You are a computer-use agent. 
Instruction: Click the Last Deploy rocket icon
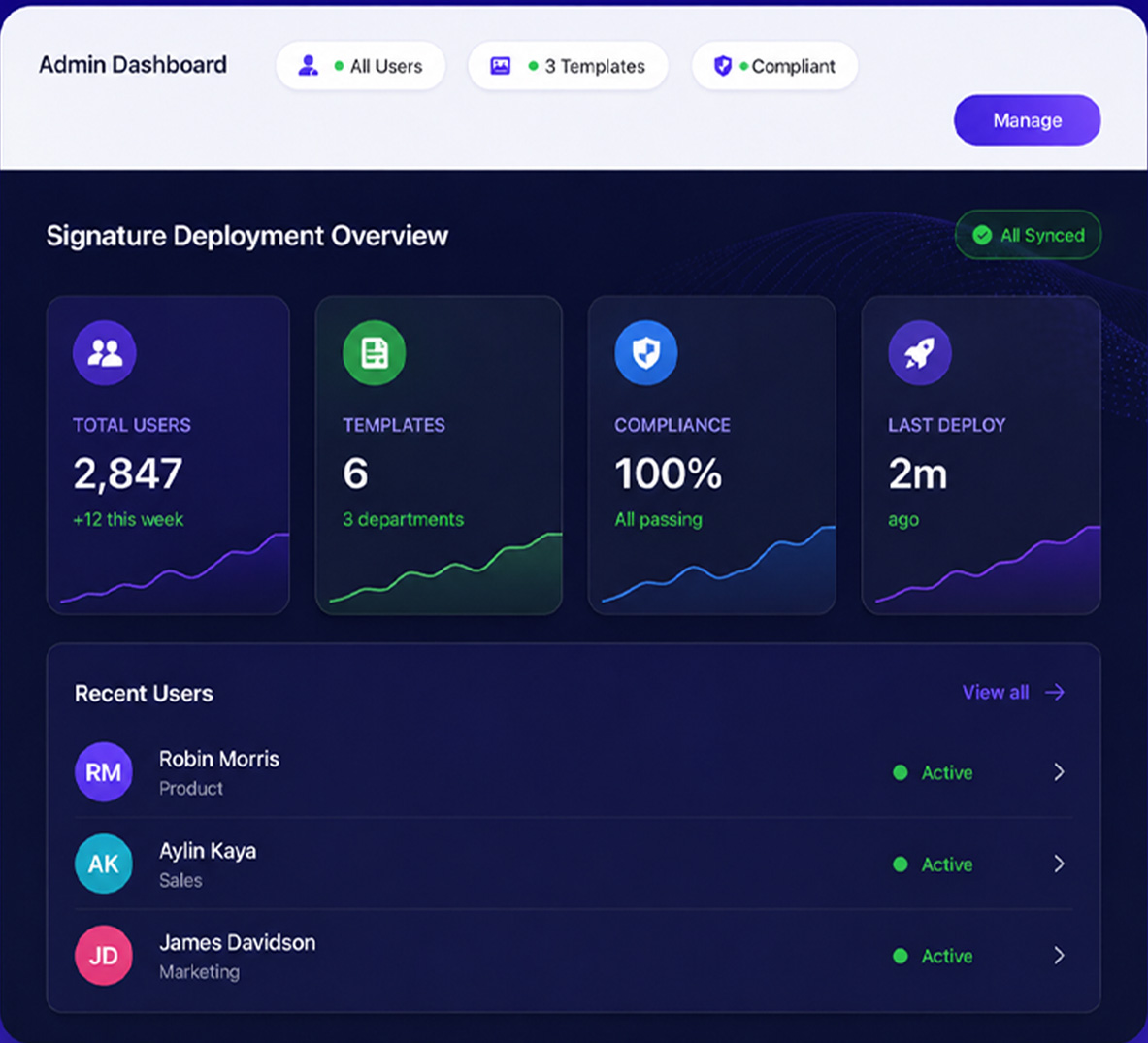point(920,353)
